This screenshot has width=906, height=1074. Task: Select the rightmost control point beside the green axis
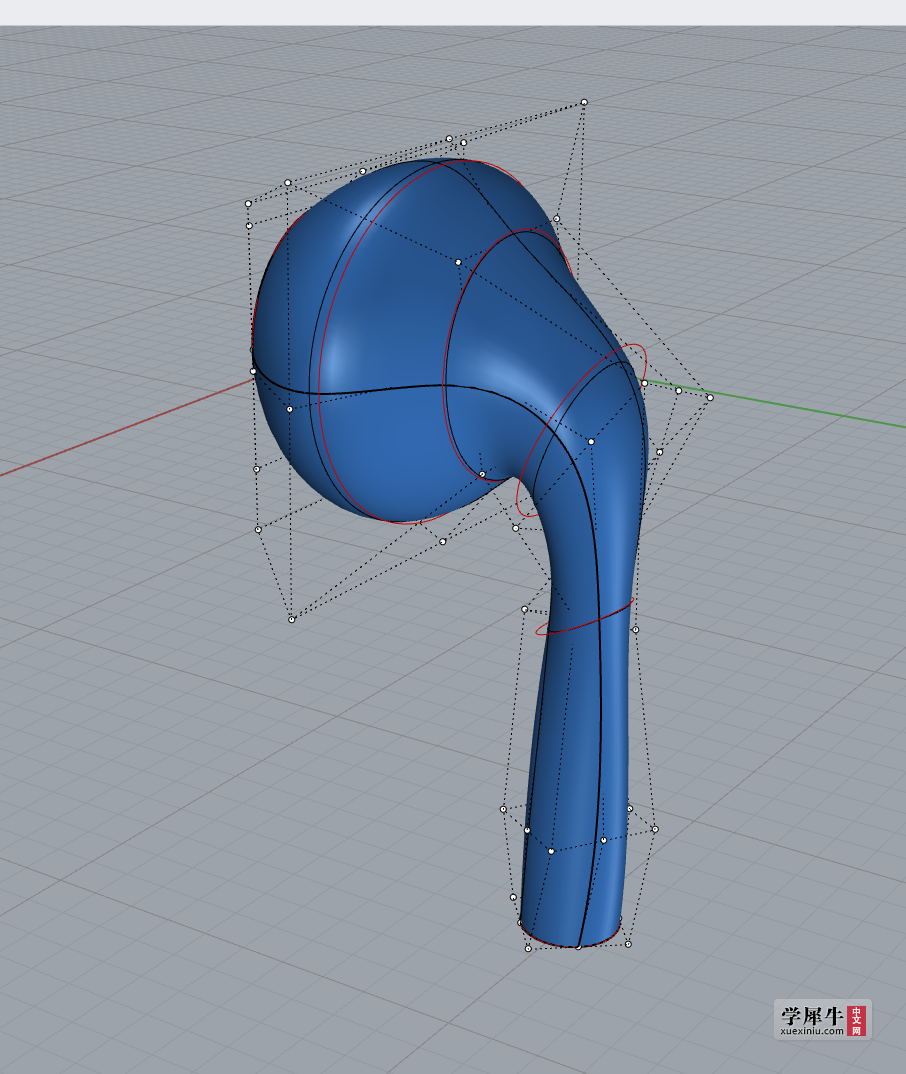pyautogui.click(x=710, y=397)
